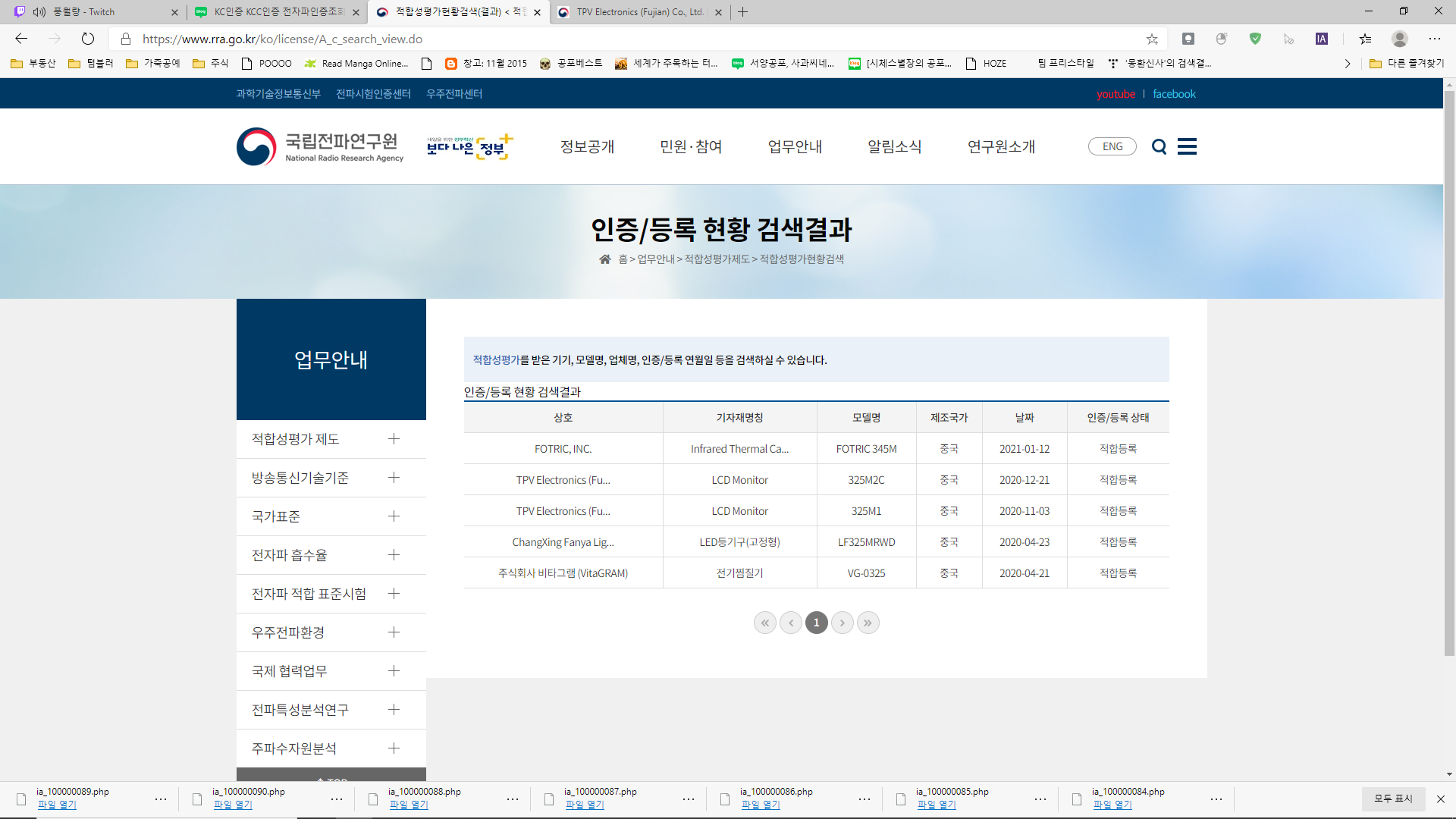1456x819 pixels.
Task: Click the favorite star in address bar
Action: pos(1152,39)
